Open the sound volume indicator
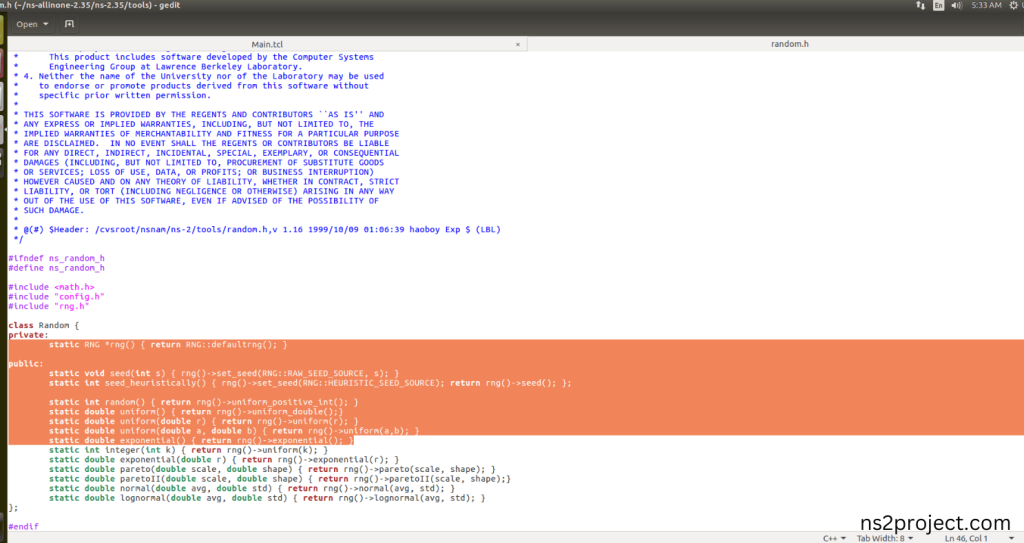Image resolution: width=1024 pixels, height=543 pixels. [x=957, y=5]
